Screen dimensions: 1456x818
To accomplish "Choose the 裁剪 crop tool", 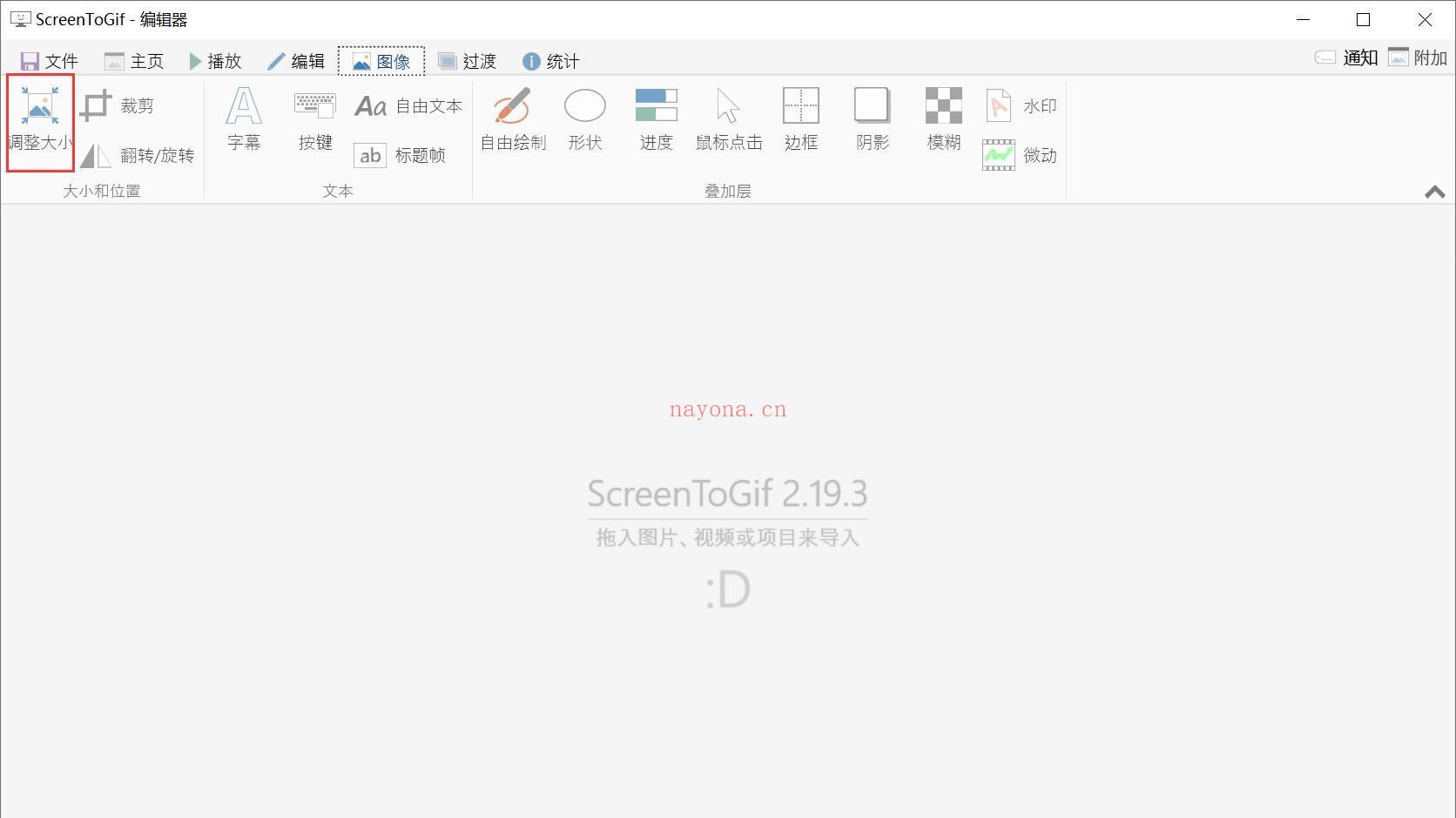I will pos(118,105).
